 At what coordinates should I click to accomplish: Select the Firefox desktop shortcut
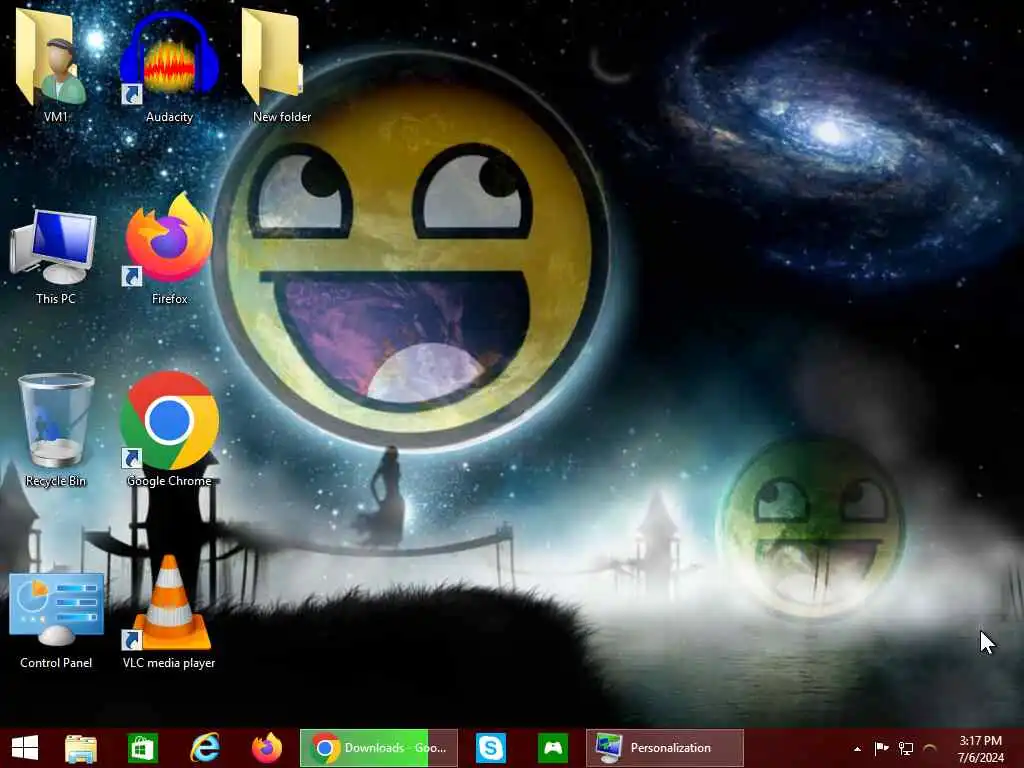tap(169, 238)
